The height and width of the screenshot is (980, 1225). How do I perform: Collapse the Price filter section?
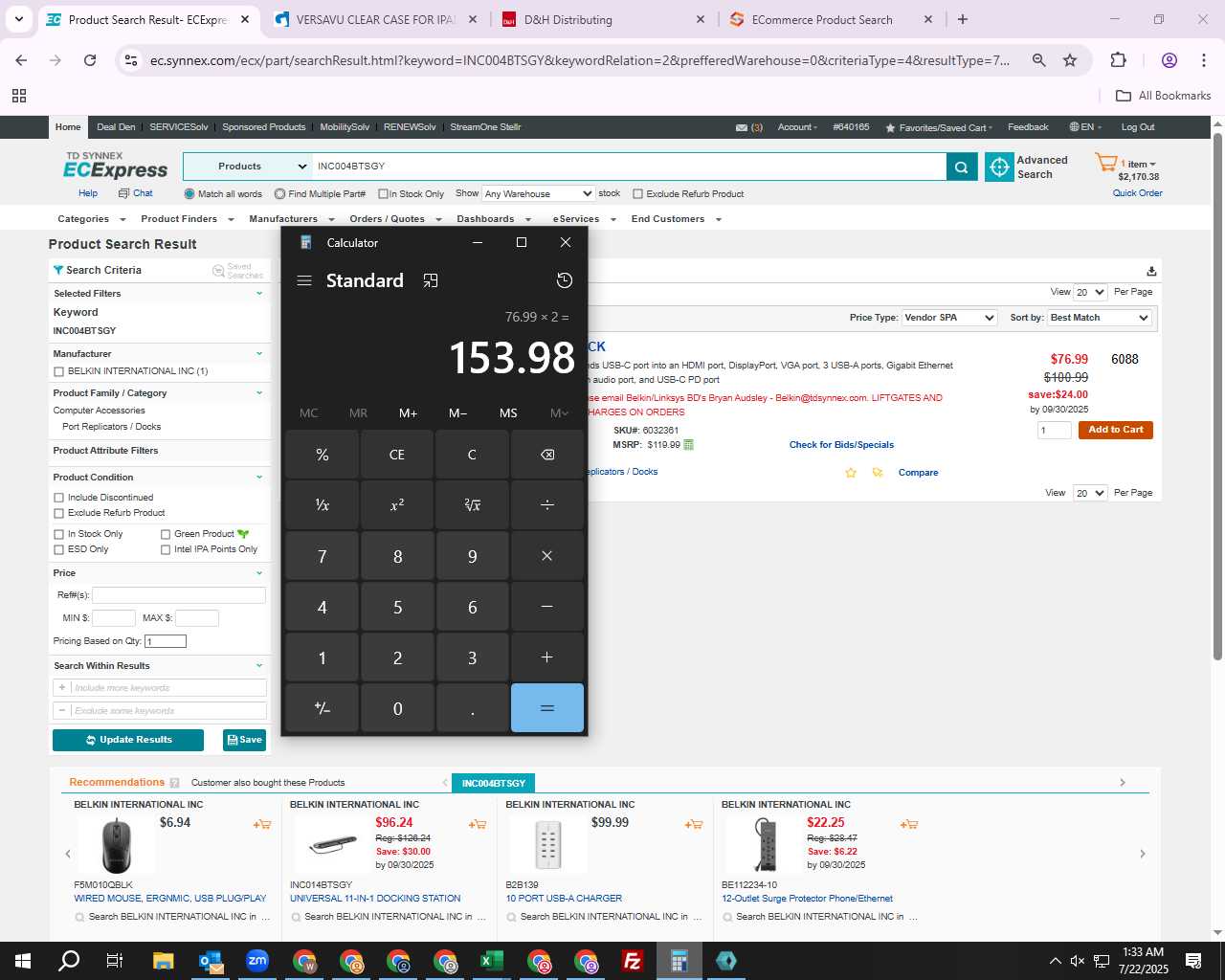pyautogui.click(x=258, y=573)
